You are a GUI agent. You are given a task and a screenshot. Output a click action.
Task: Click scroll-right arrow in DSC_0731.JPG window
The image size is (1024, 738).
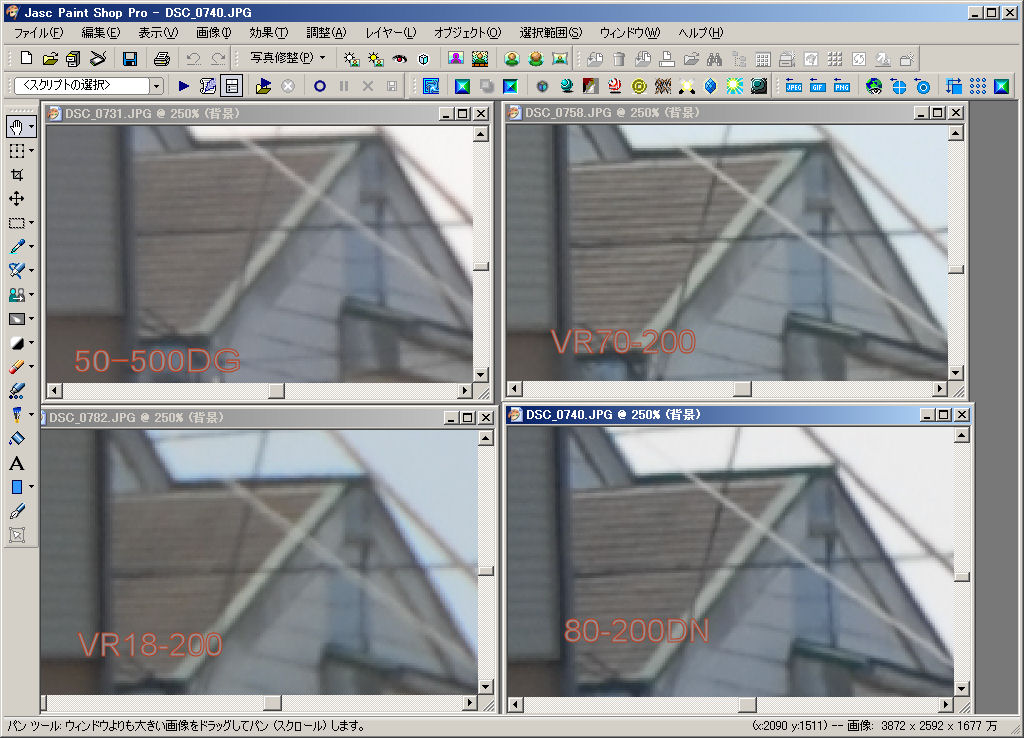coord(464,391)
